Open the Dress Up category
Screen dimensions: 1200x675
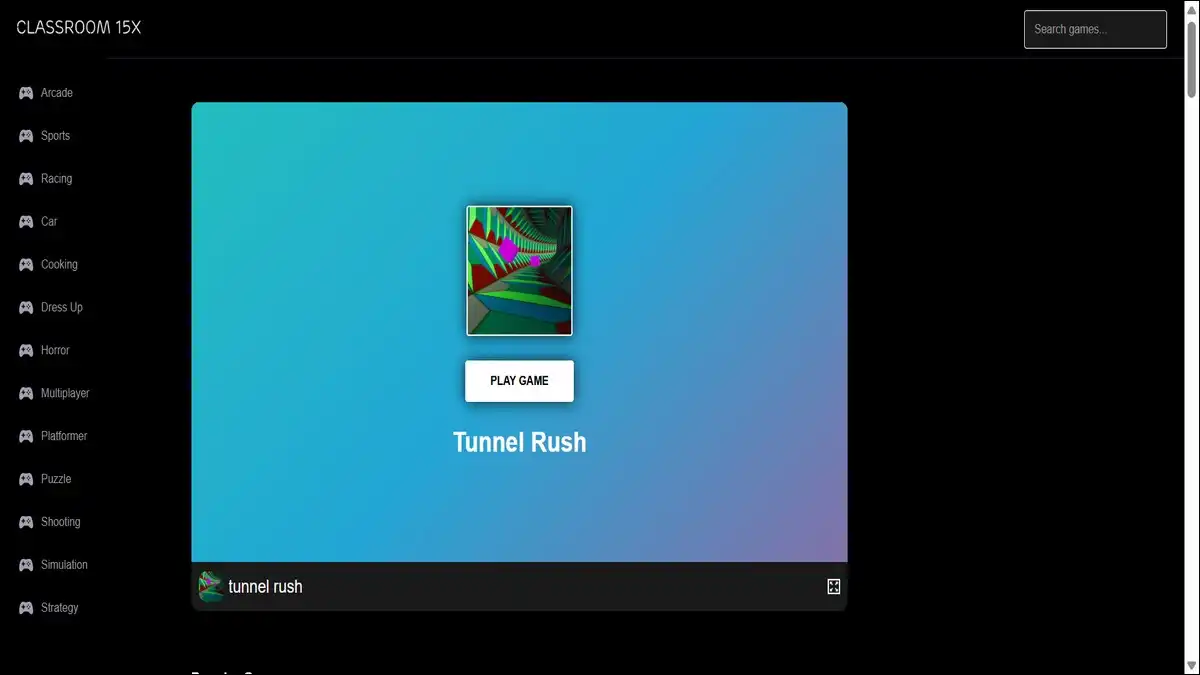tap(62, 308)
